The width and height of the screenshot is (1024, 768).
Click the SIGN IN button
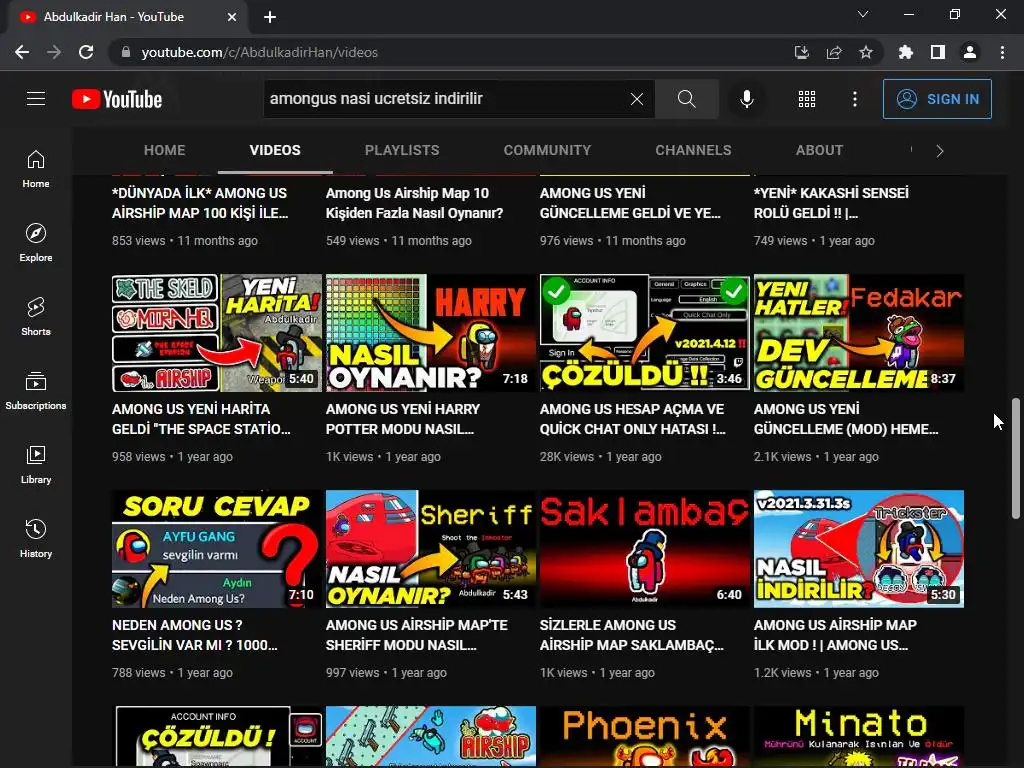[x=937, y=99]
